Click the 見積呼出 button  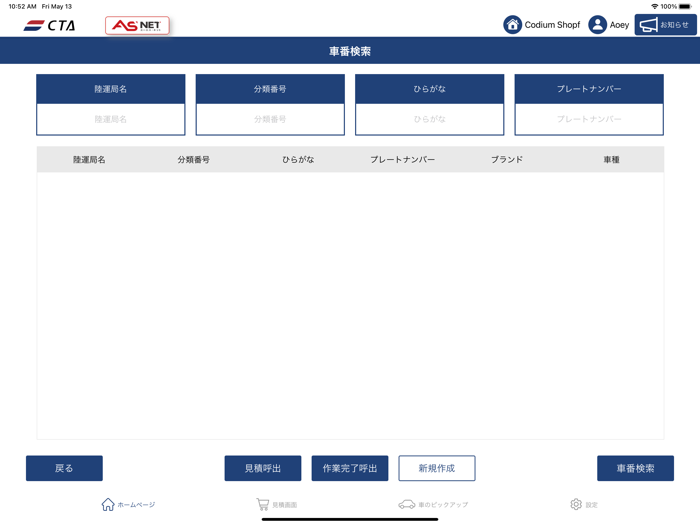pyautogui.click(x=263, y=468)
